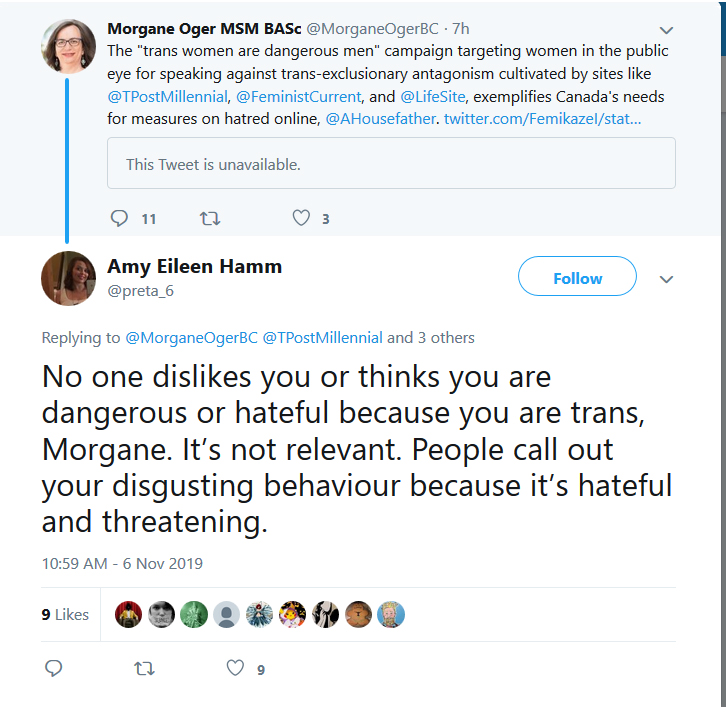Like Morgane Oger's tweet with 3 likes
This screenshot has width=726, height=721.
click(301, 218)
